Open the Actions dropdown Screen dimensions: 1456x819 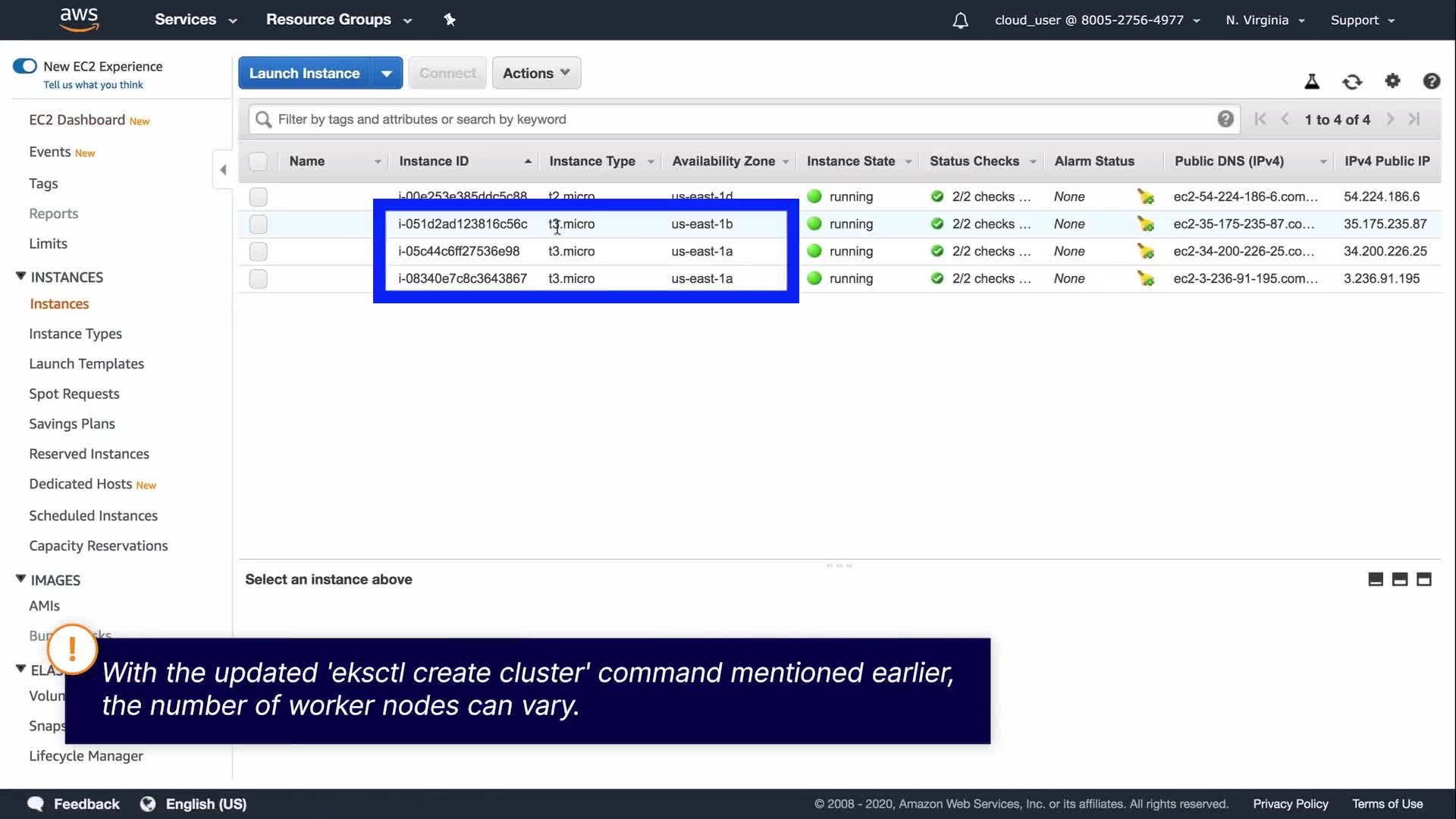(536, 74)
